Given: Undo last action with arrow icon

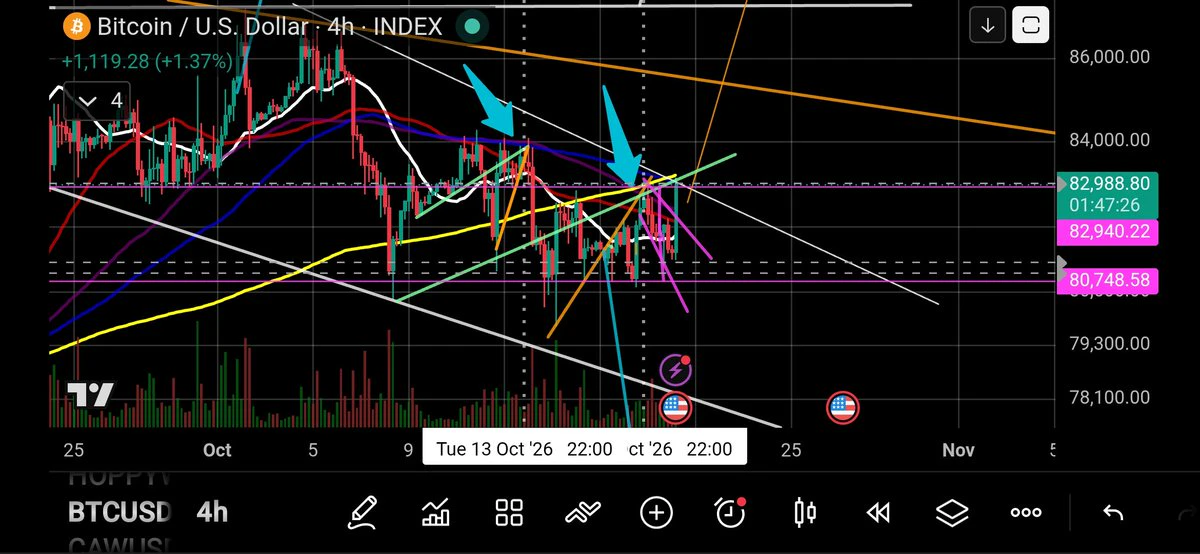Looking at the screenshot, I should [1112, 513].
